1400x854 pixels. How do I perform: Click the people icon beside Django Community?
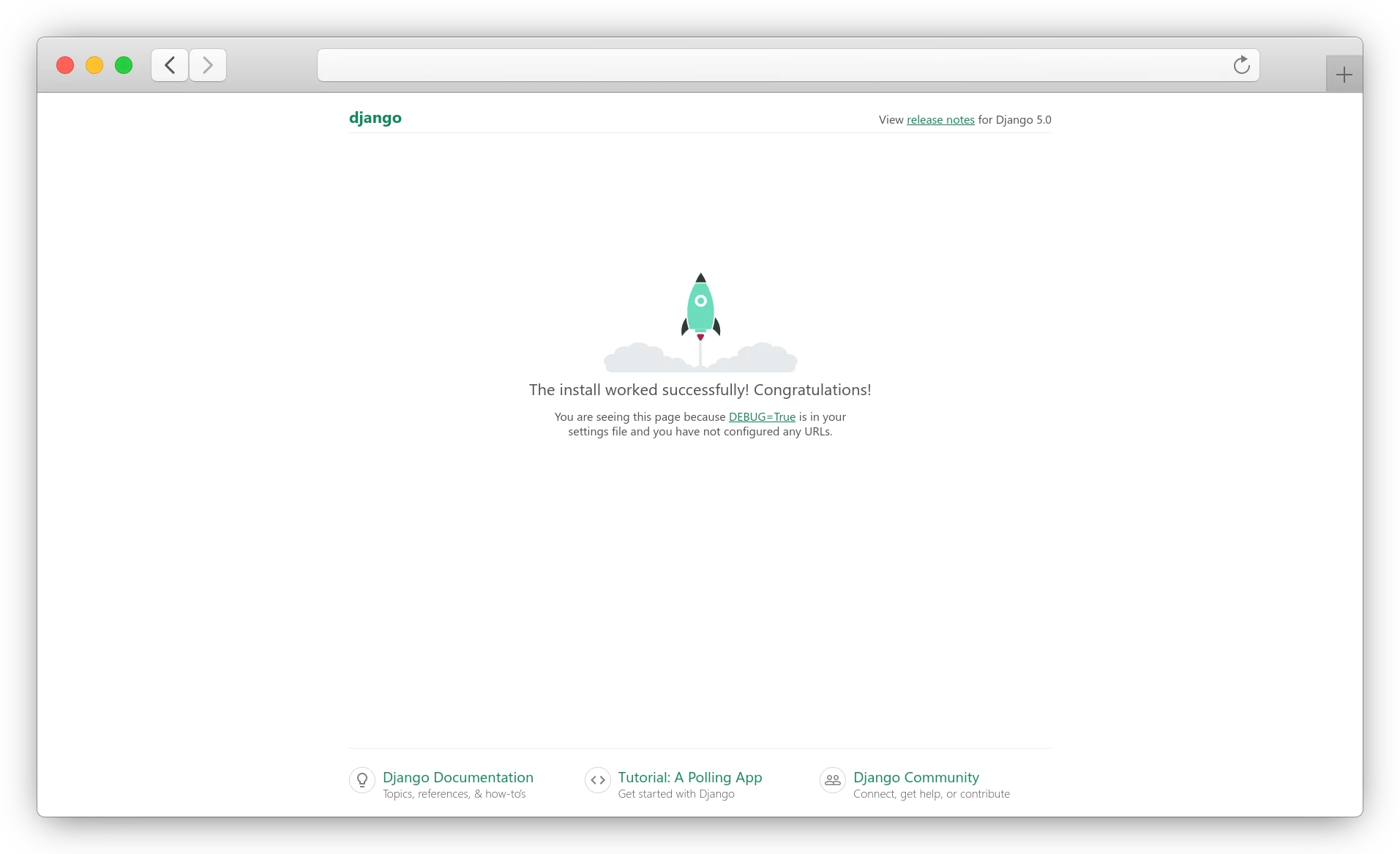[x=832, y=780]
